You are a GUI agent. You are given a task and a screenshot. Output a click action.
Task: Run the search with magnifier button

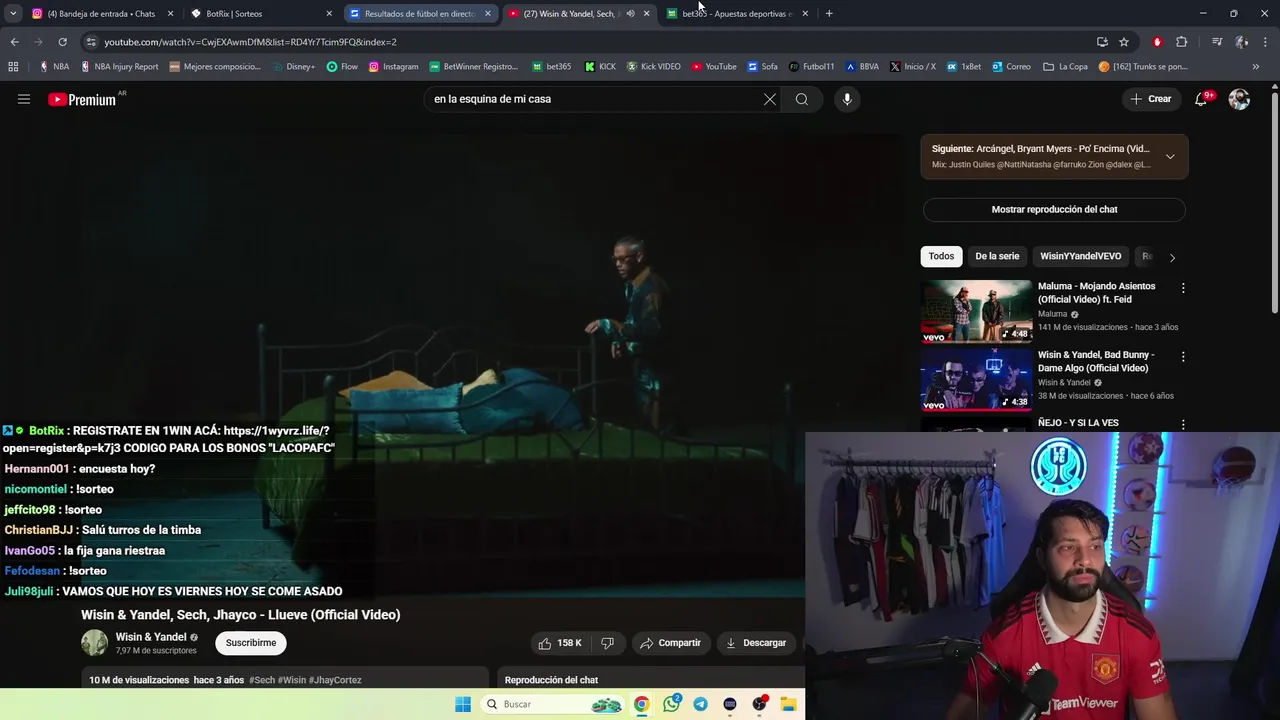click(802, 99)
